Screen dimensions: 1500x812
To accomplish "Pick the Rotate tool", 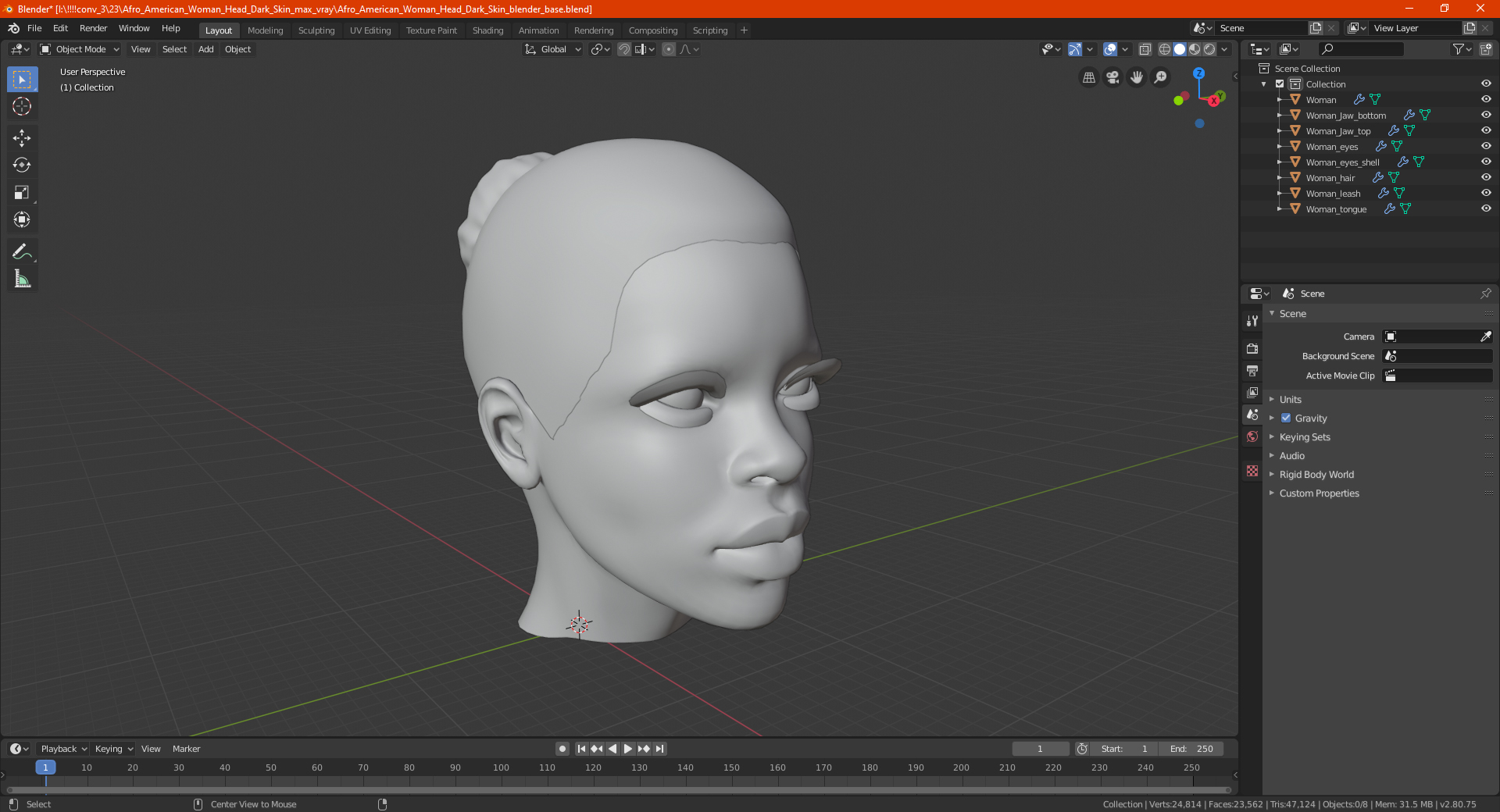I will click(x=22, y=166).
